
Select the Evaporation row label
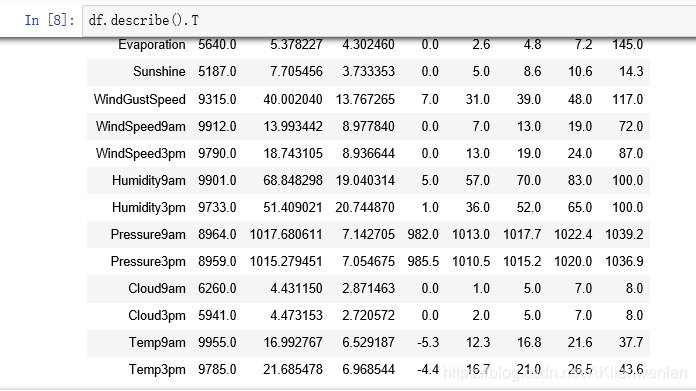[152, 45]
